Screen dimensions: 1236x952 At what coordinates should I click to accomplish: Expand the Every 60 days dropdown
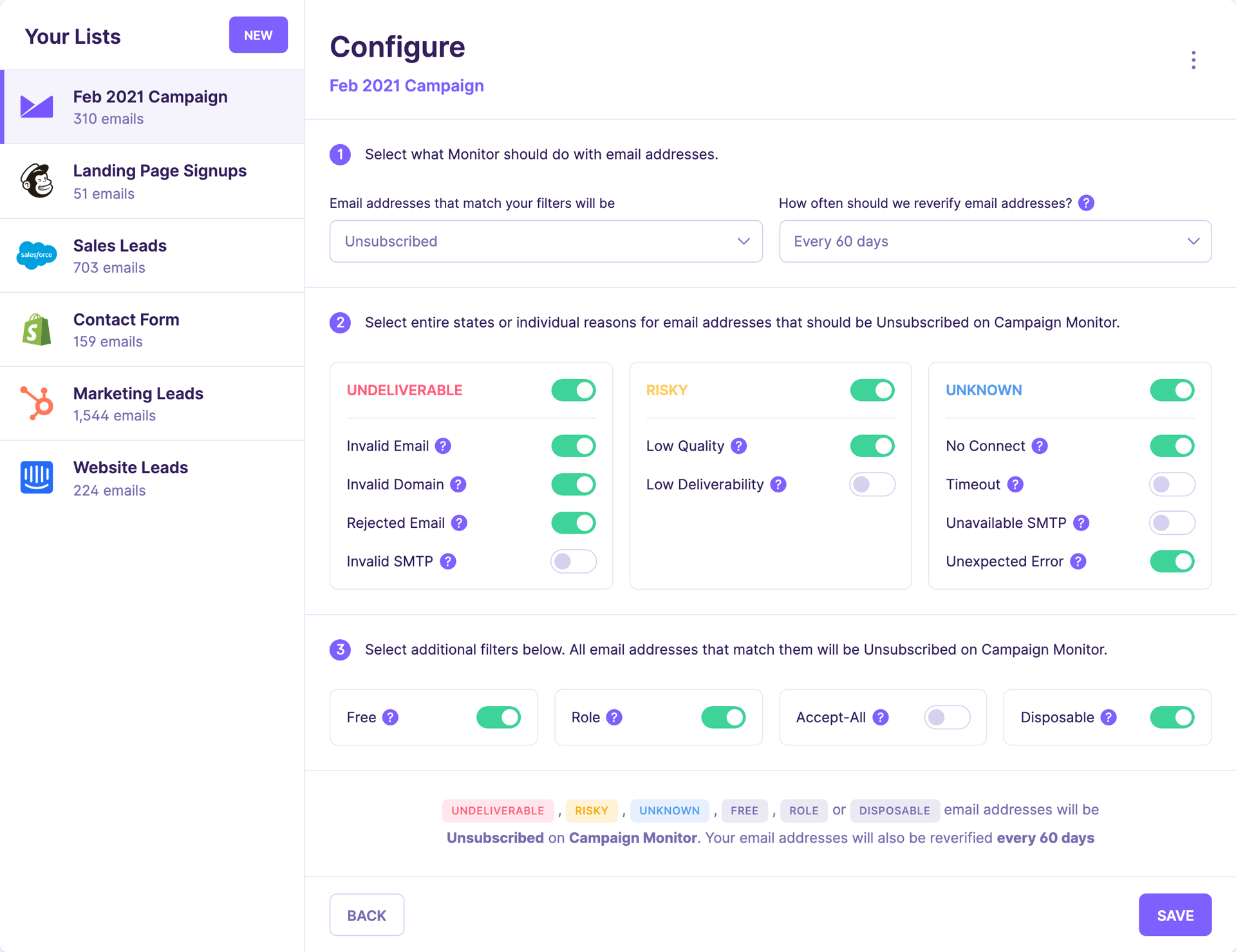click(x=995, y=241)
